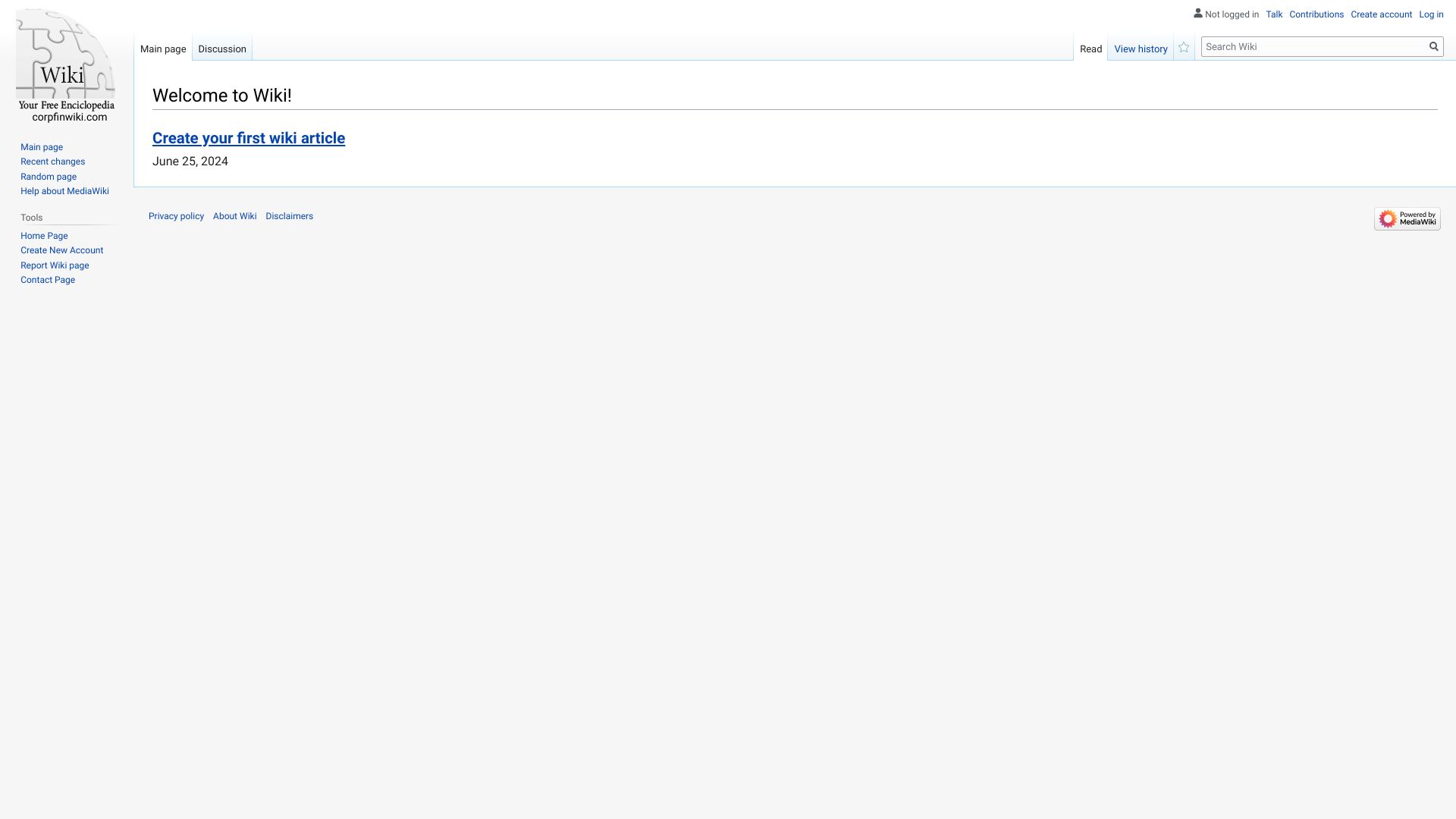The image size is (1456, 819).
Task: Click the search magnifier icon
Action: click(1434, 46)
